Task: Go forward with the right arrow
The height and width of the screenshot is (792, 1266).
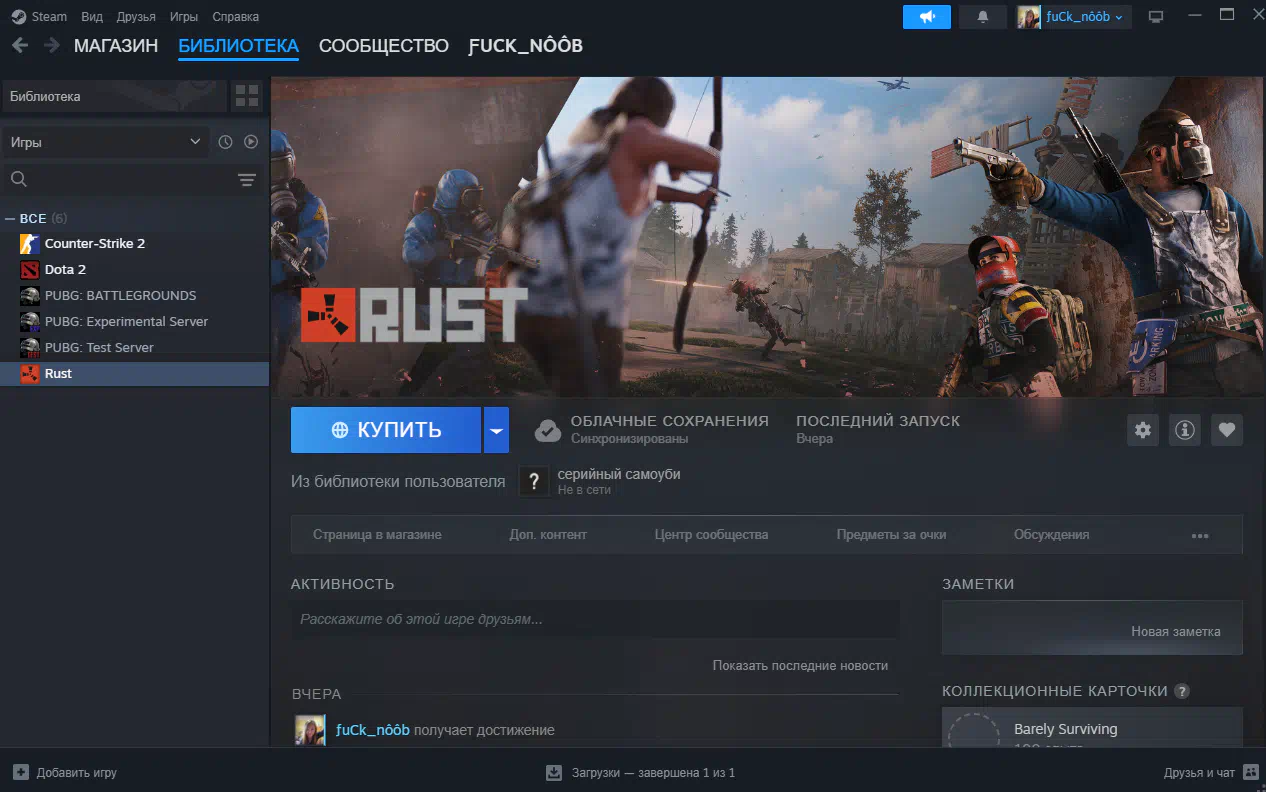Action: [50, 45]
